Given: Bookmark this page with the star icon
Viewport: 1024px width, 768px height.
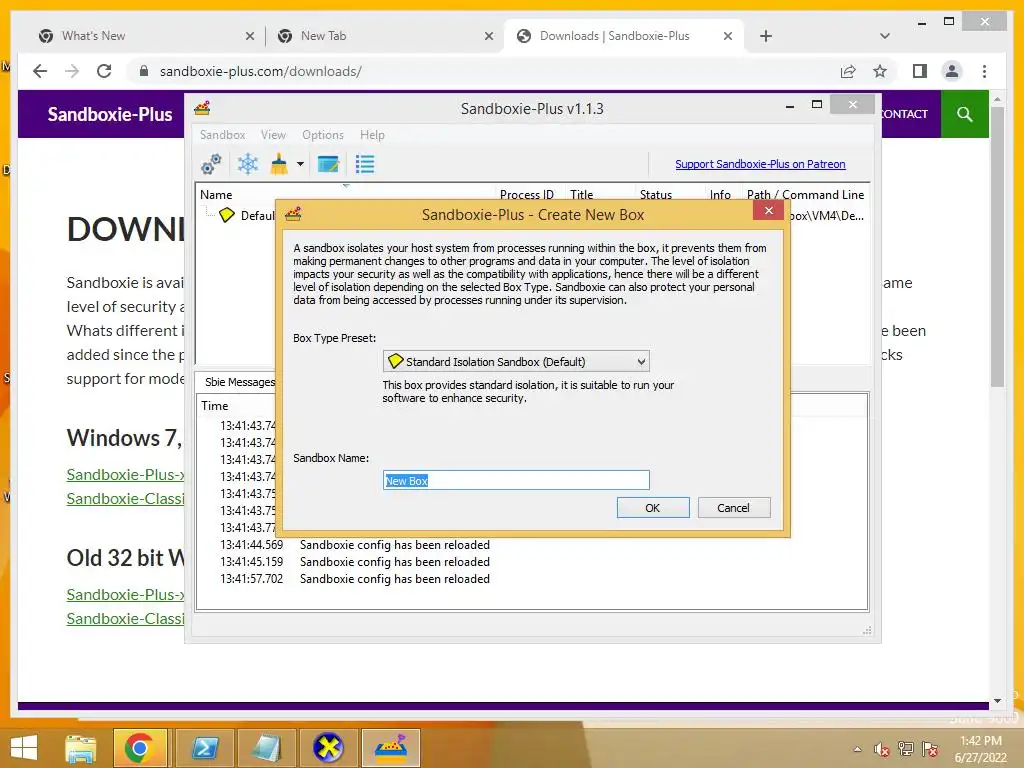Looking at the screenshot, I should tap(880, 71).
